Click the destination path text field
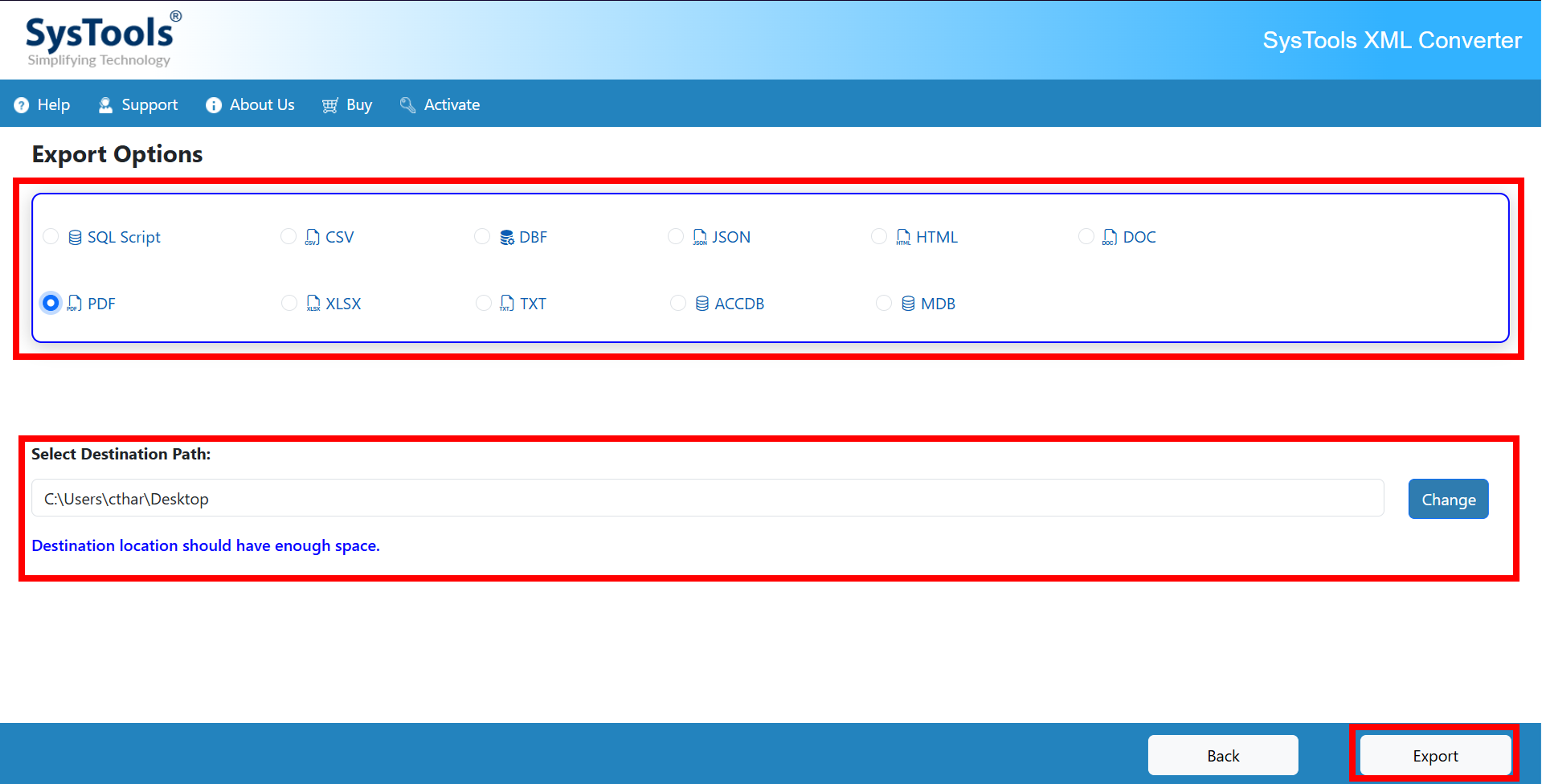The height and width of the screenshot is (784, 1542). [707, 499]
